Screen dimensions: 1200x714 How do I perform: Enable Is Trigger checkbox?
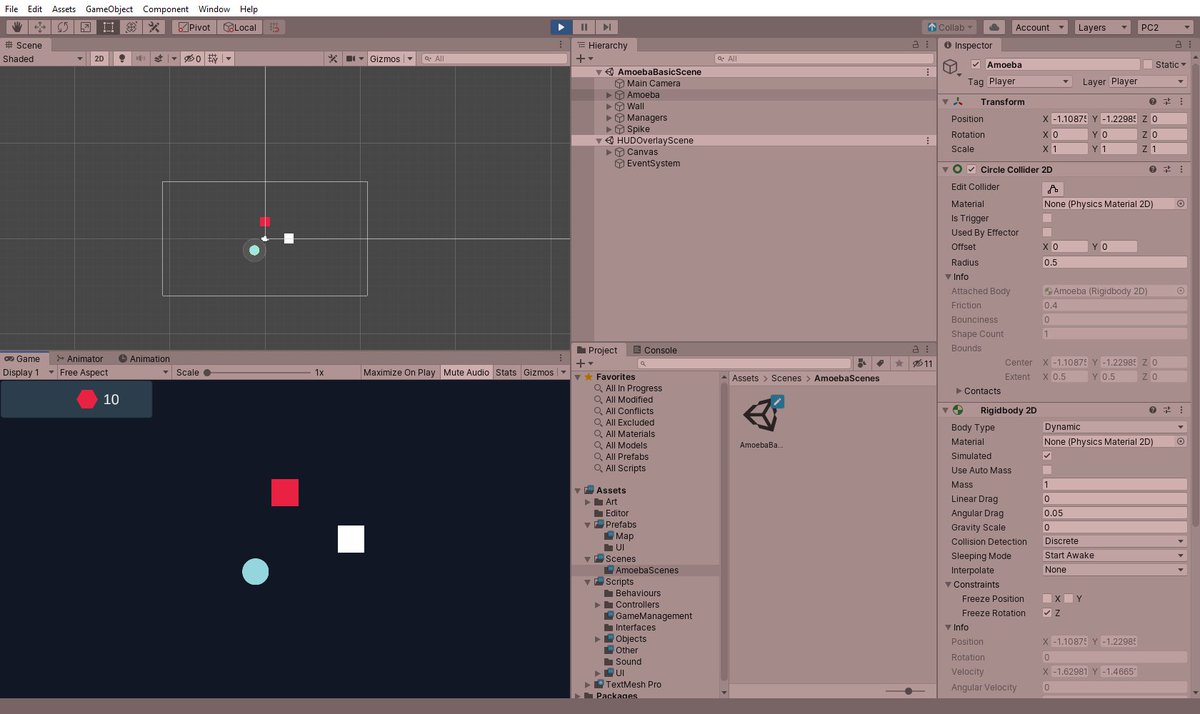click(x=1047, y=218)
